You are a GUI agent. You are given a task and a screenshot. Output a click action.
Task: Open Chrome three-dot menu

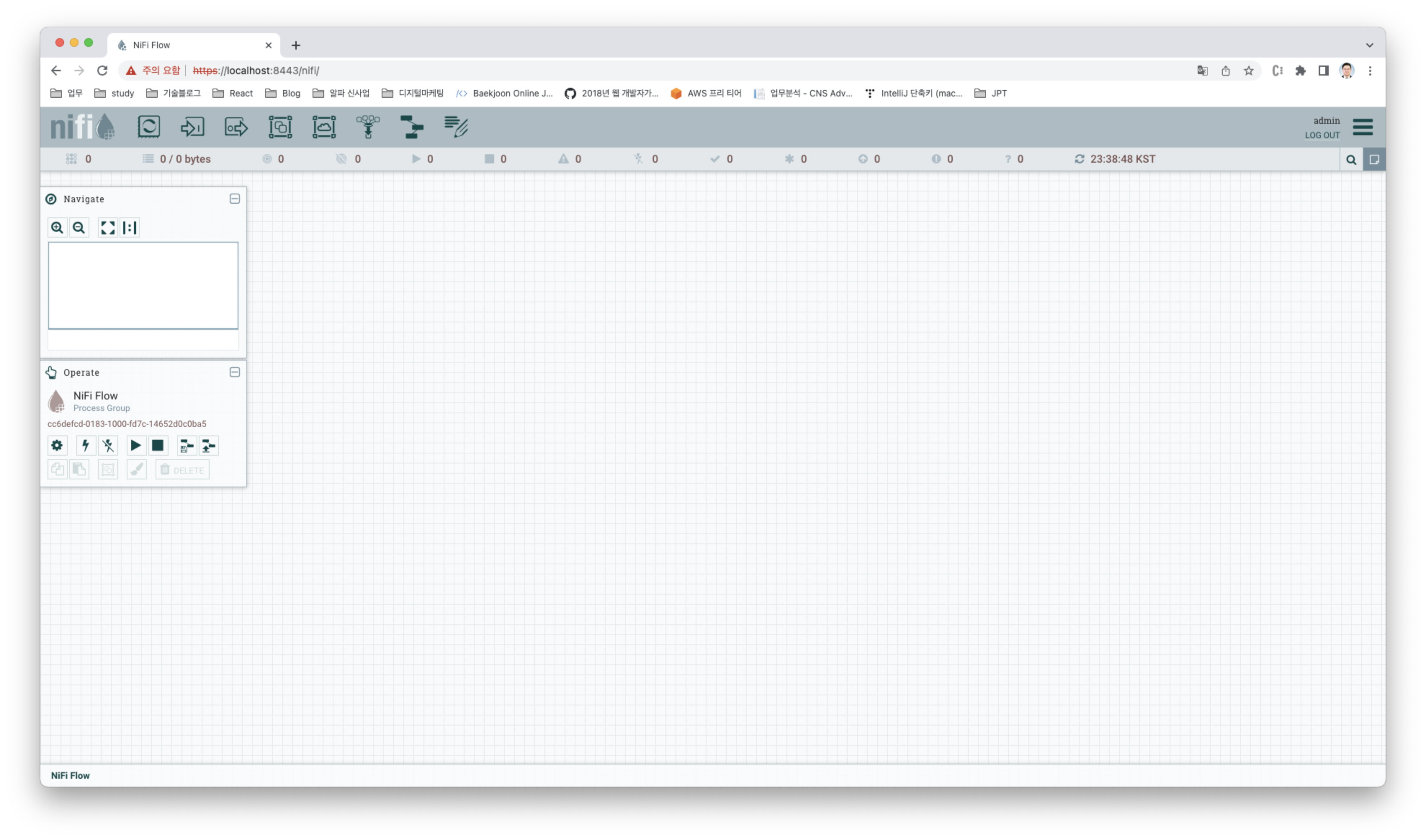point(1370,71)
